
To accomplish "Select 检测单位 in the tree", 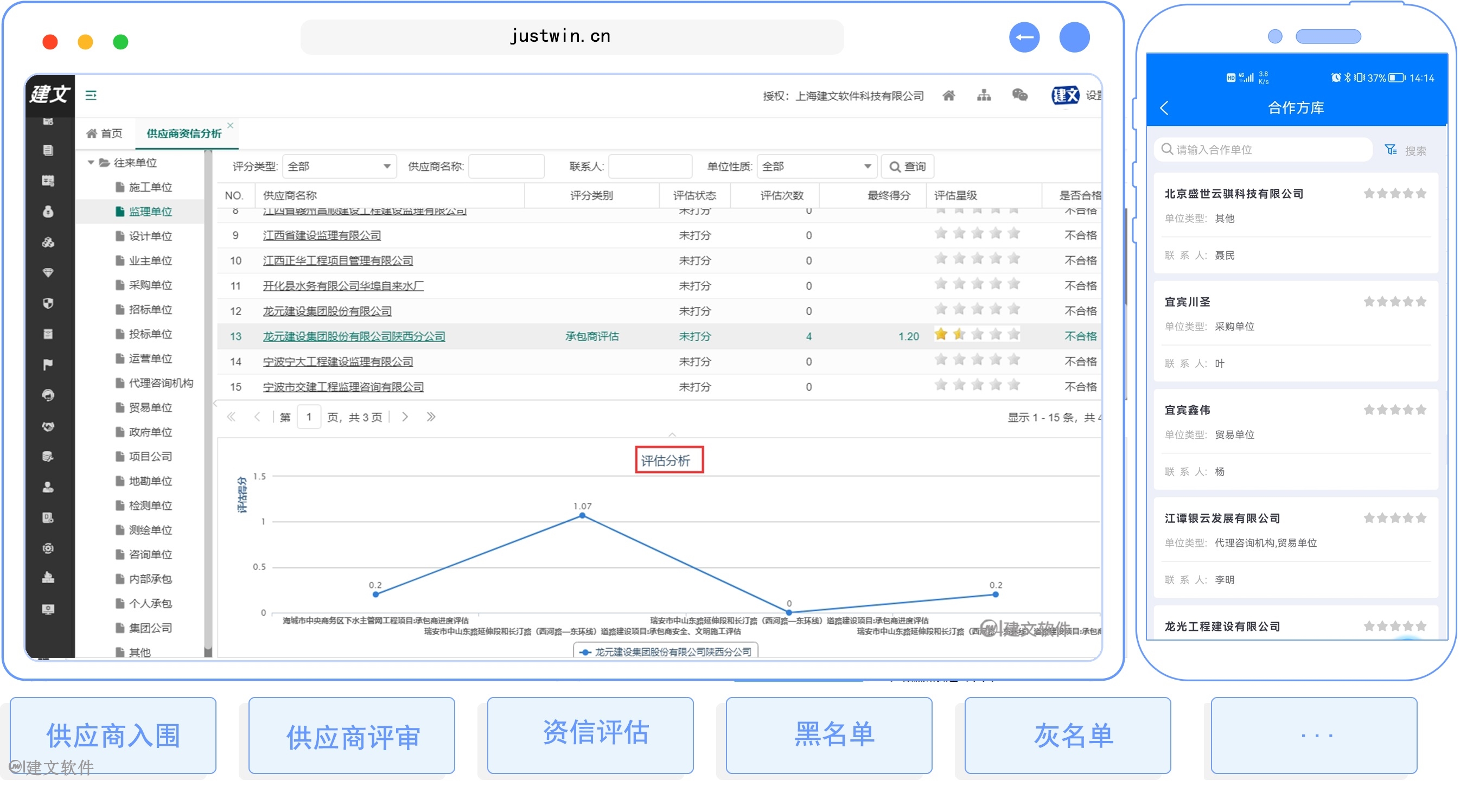I will pyautogui.click(x=150, y=506).
